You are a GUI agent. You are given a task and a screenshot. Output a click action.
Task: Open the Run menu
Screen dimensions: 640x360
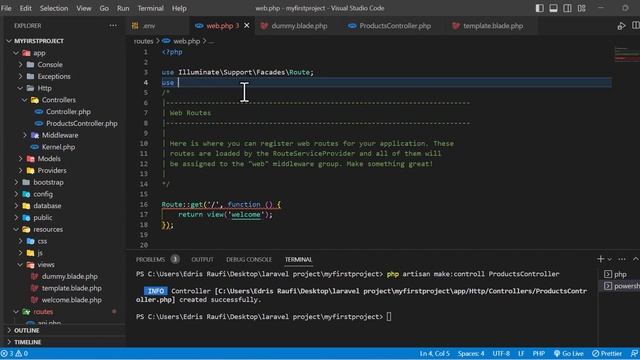(x=123, y=8)
